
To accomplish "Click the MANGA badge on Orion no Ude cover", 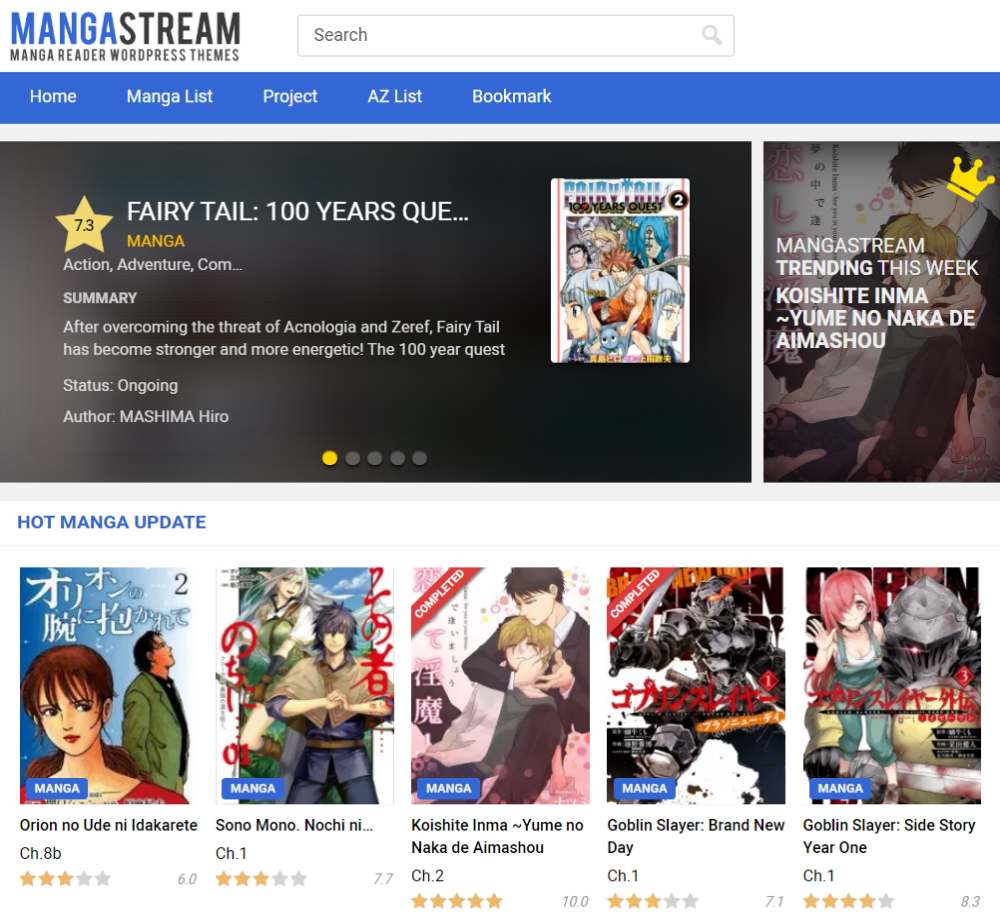I will (x=57, y=788).
